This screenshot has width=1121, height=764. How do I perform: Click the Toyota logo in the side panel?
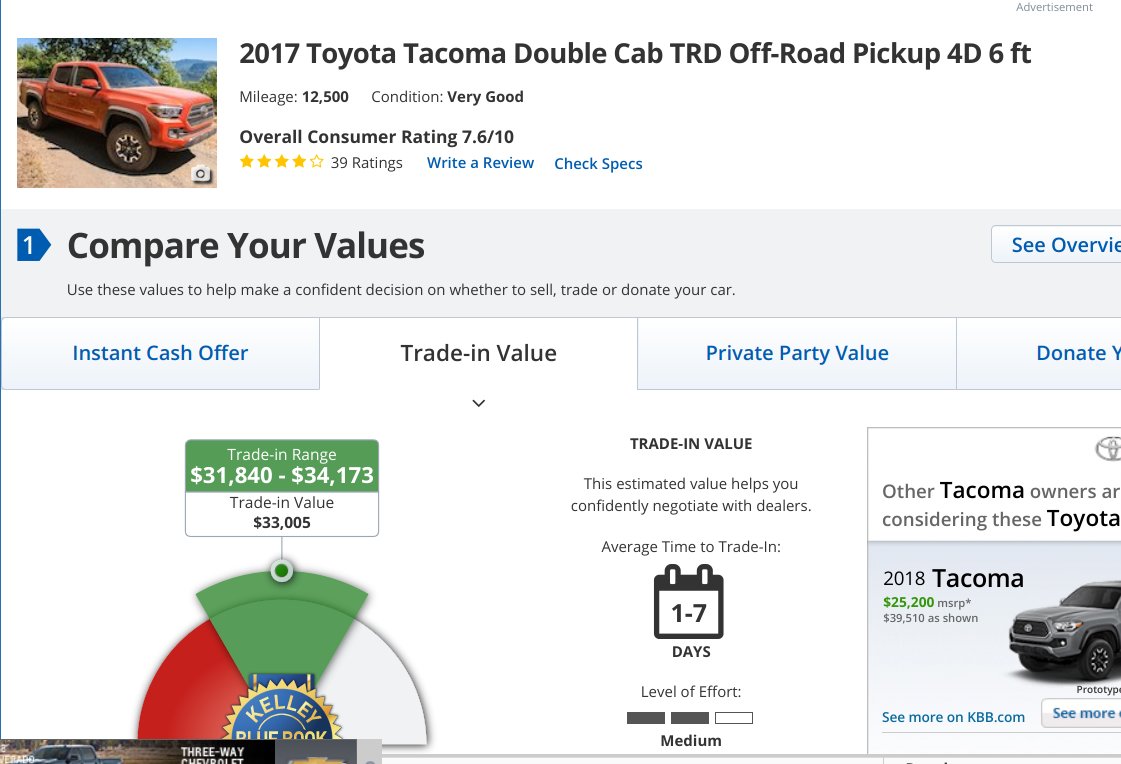click(1108, 449)
